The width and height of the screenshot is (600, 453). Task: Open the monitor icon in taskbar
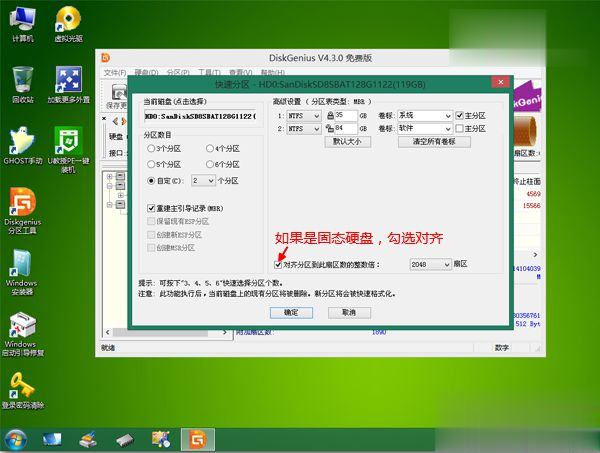(52, 440)
